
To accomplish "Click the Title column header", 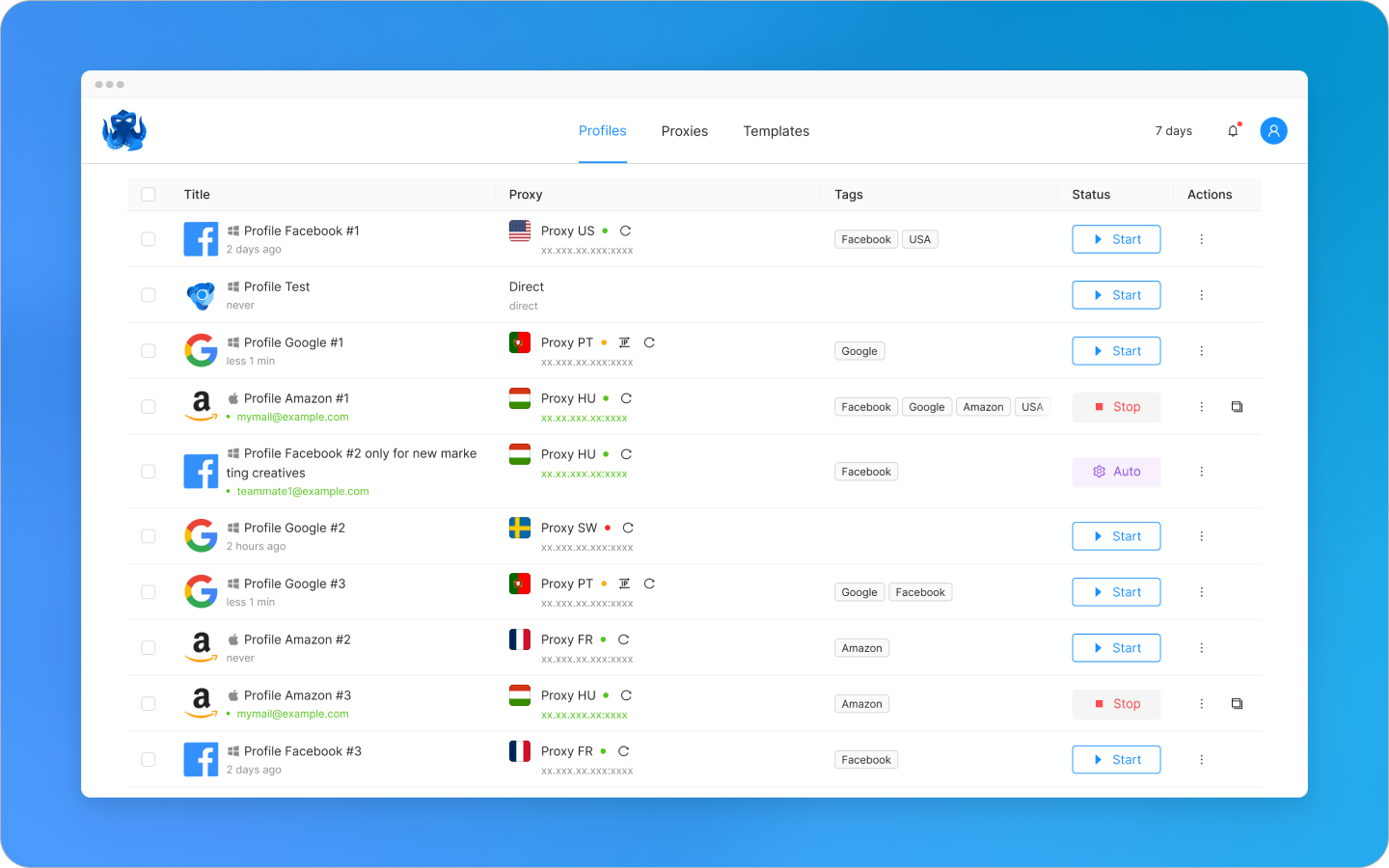I will (197, 195).
